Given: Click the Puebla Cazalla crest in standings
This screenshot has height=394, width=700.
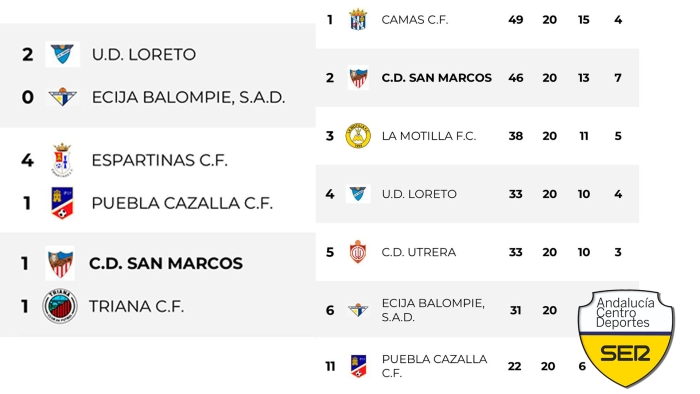Looking at the screenshot, I should point(358,366).
